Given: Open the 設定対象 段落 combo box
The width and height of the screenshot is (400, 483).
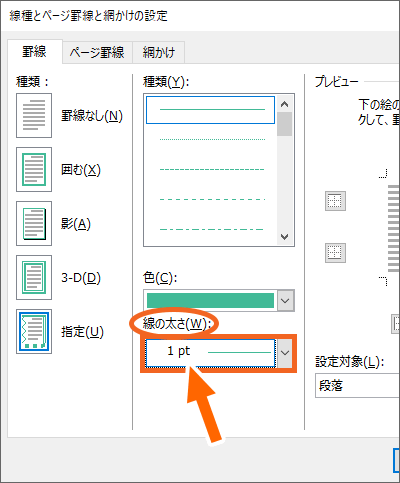Looking at the screenshot, I should pos(357,386).
